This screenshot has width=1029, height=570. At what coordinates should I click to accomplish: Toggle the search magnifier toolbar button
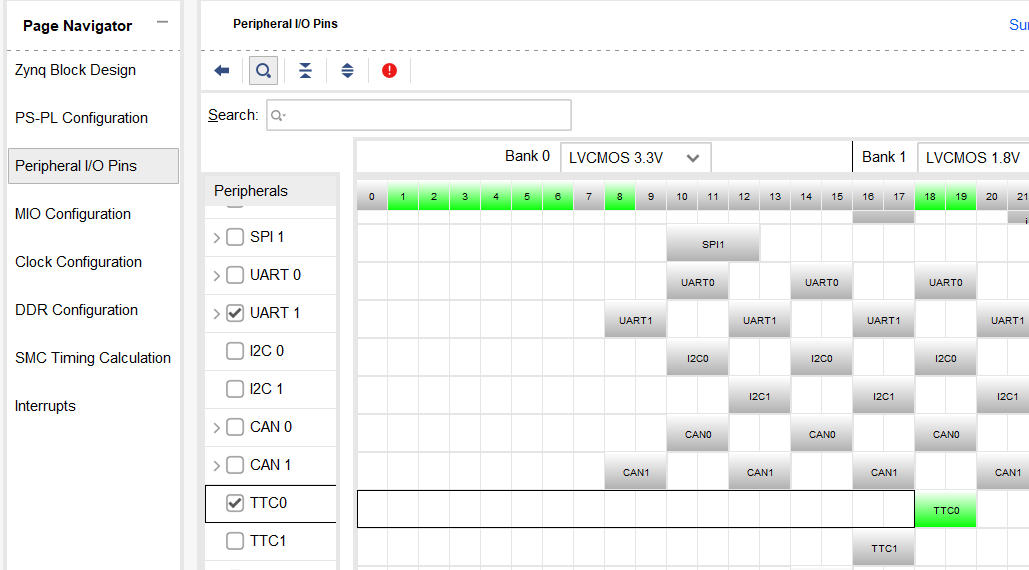point(263,70)
